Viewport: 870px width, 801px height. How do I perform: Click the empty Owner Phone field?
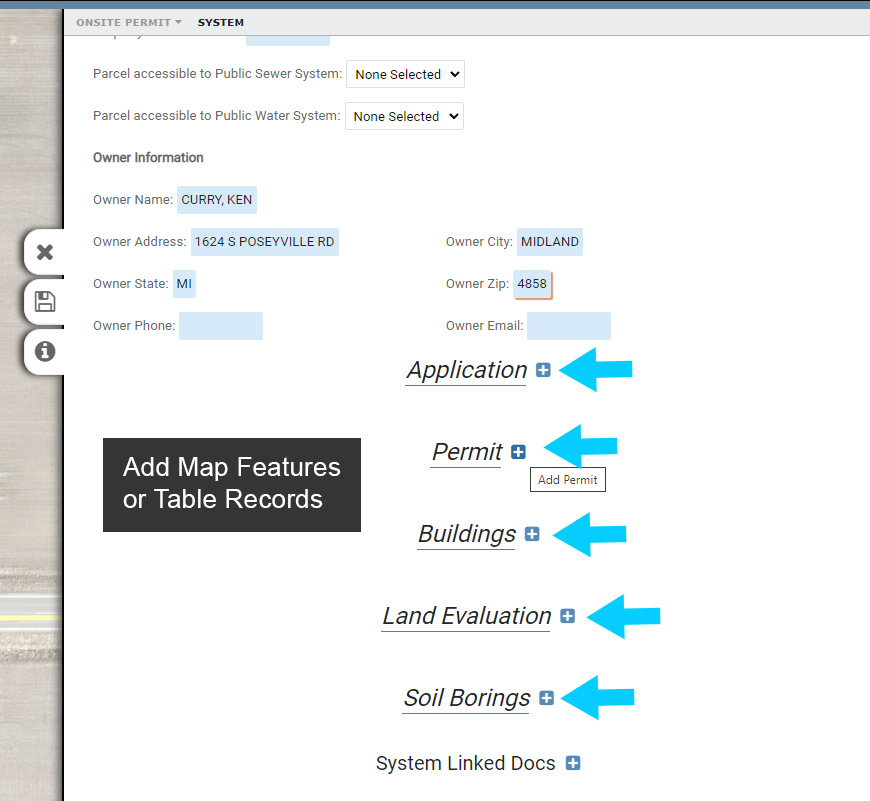[x=221, y=326]
